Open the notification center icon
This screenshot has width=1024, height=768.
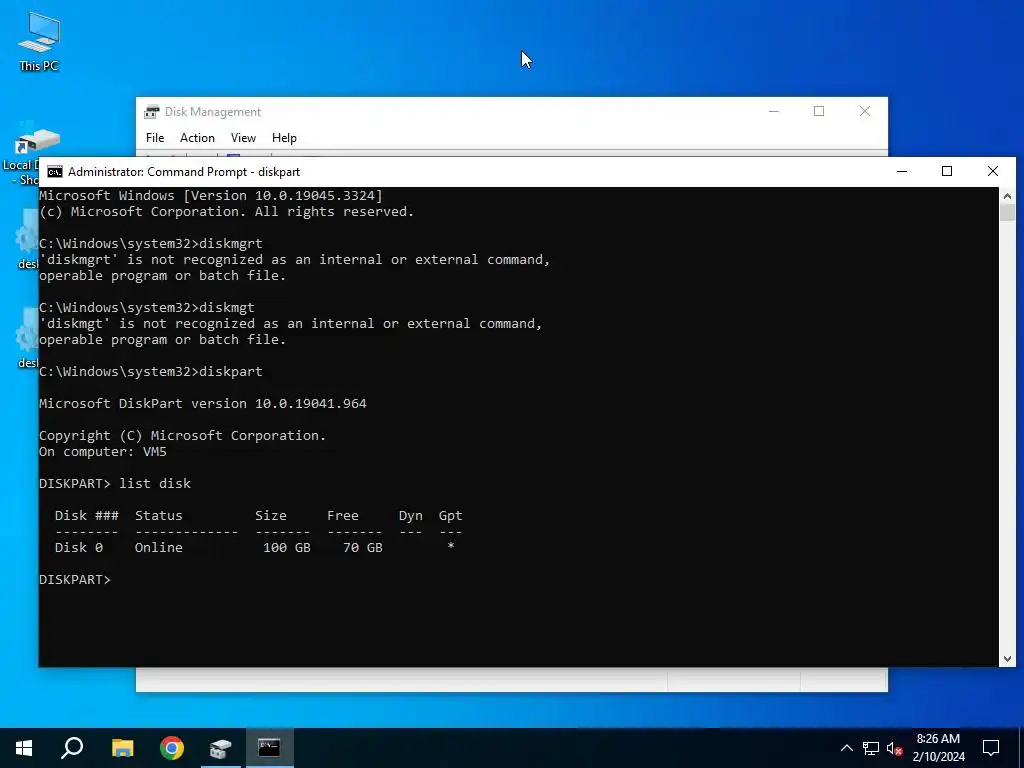click(991, 748)
